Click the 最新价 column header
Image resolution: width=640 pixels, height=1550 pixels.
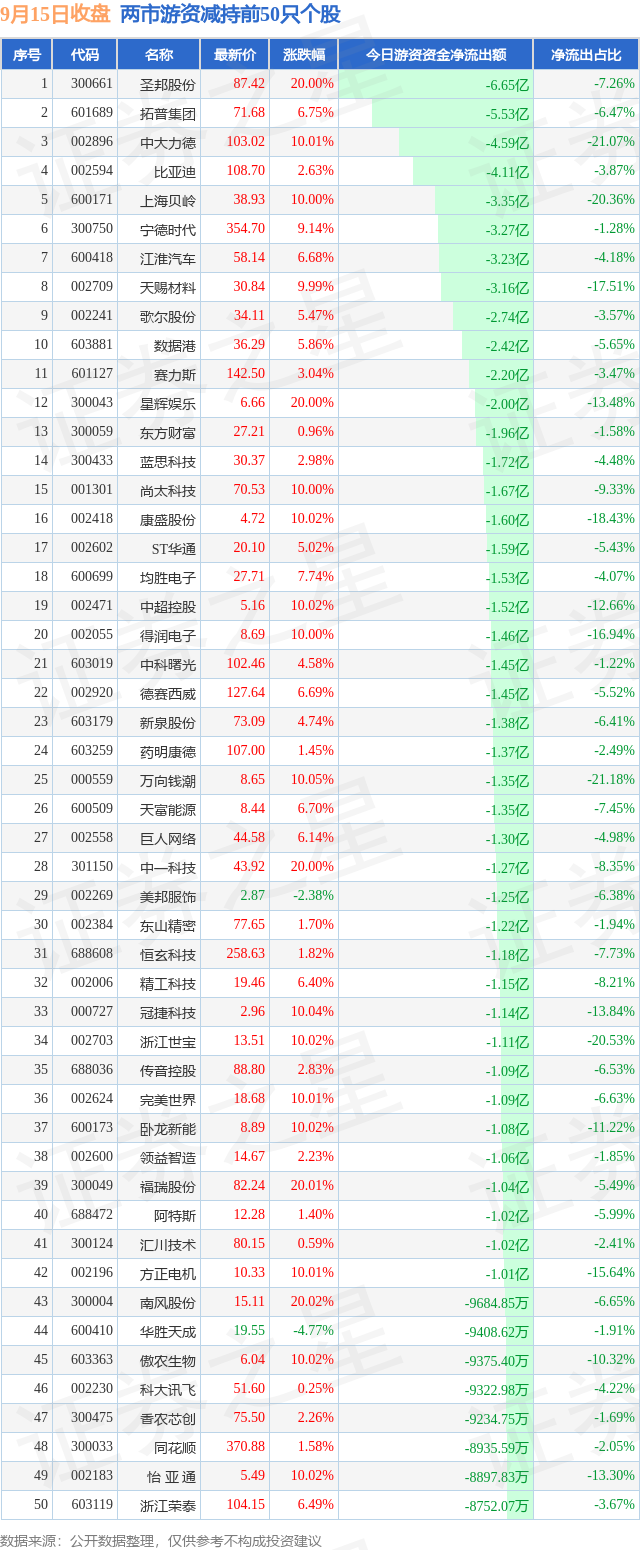[235, 55]
